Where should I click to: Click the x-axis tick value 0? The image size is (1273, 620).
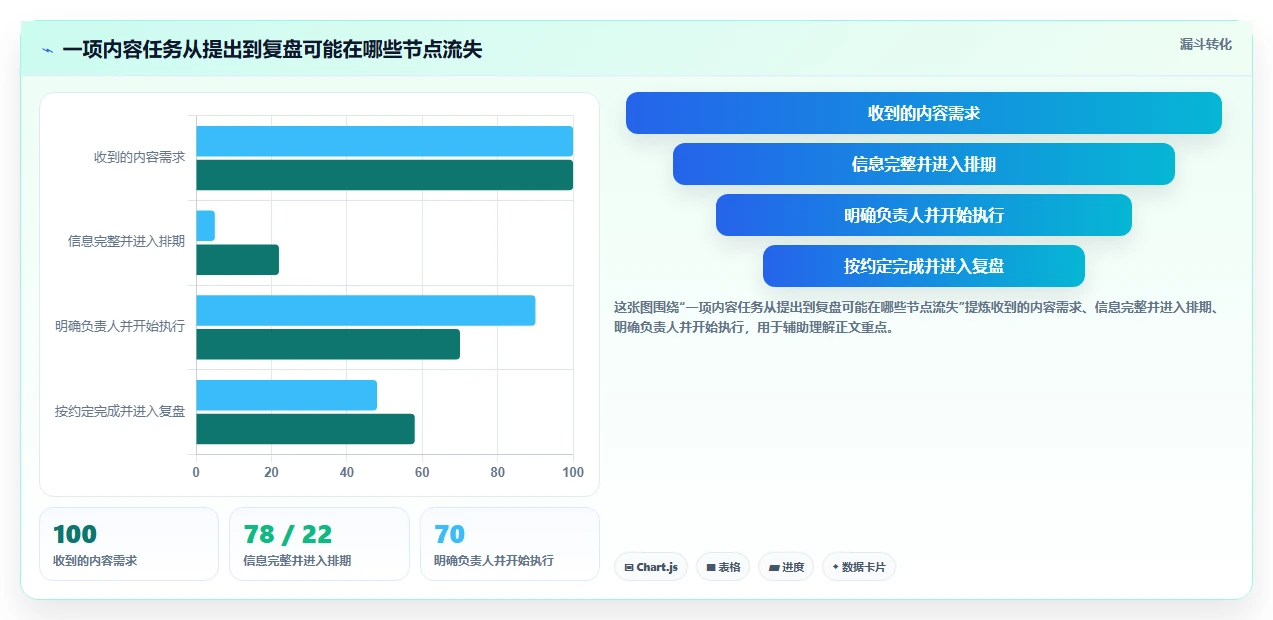click(x=196, y=472)
